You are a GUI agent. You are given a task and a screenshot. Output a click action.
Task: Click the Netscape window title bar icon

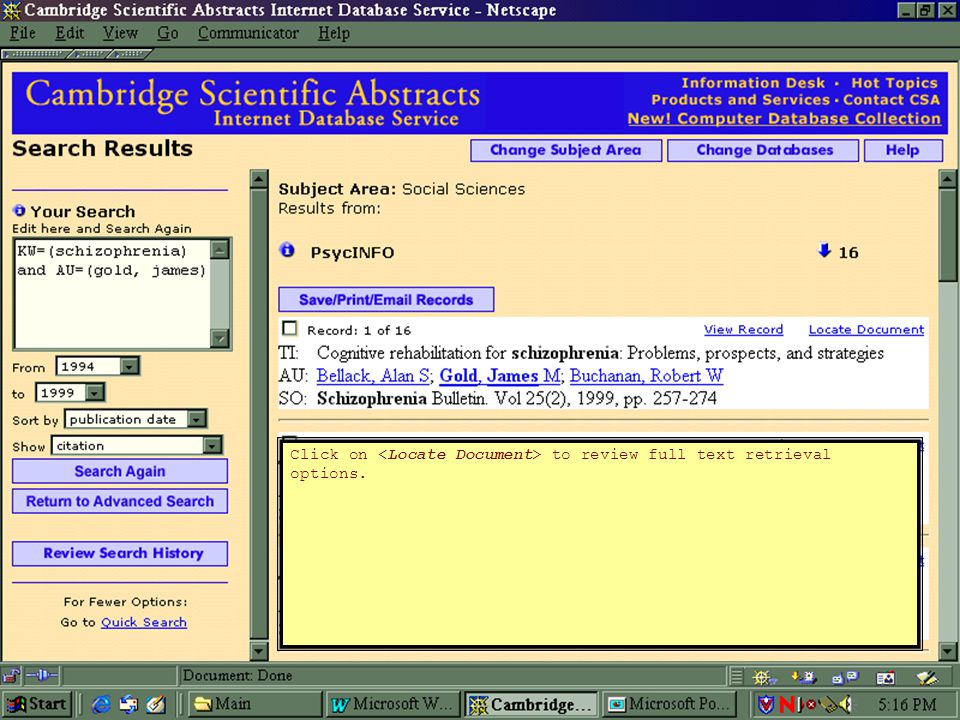[x=11, y=10]
